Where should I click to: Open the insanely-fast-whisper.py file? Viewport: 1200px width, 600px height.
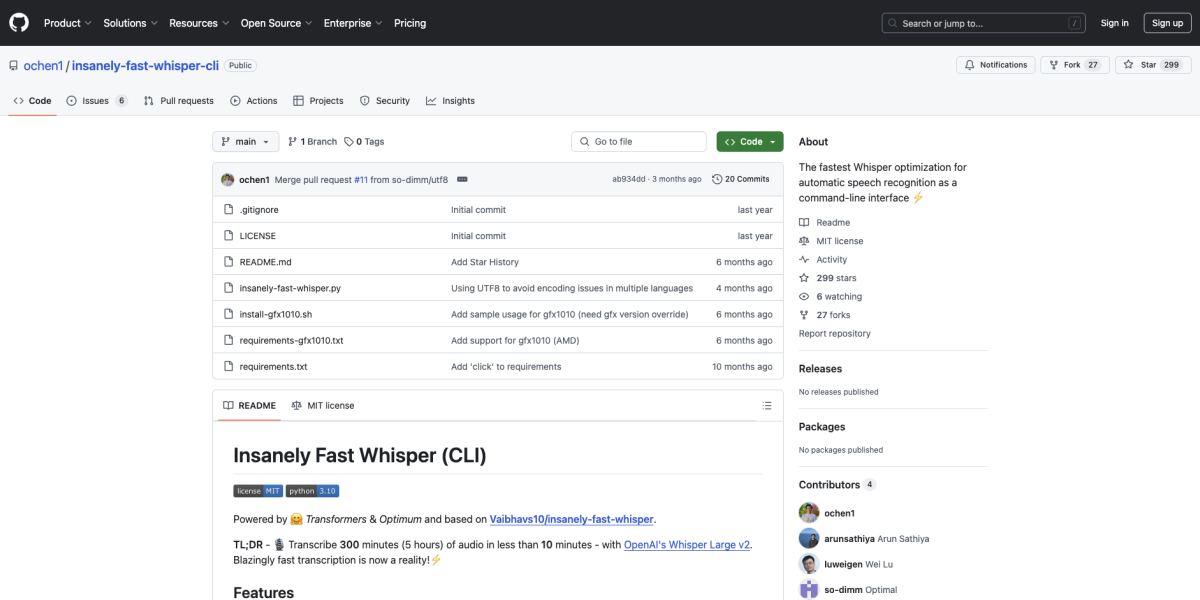pos(290,288)
